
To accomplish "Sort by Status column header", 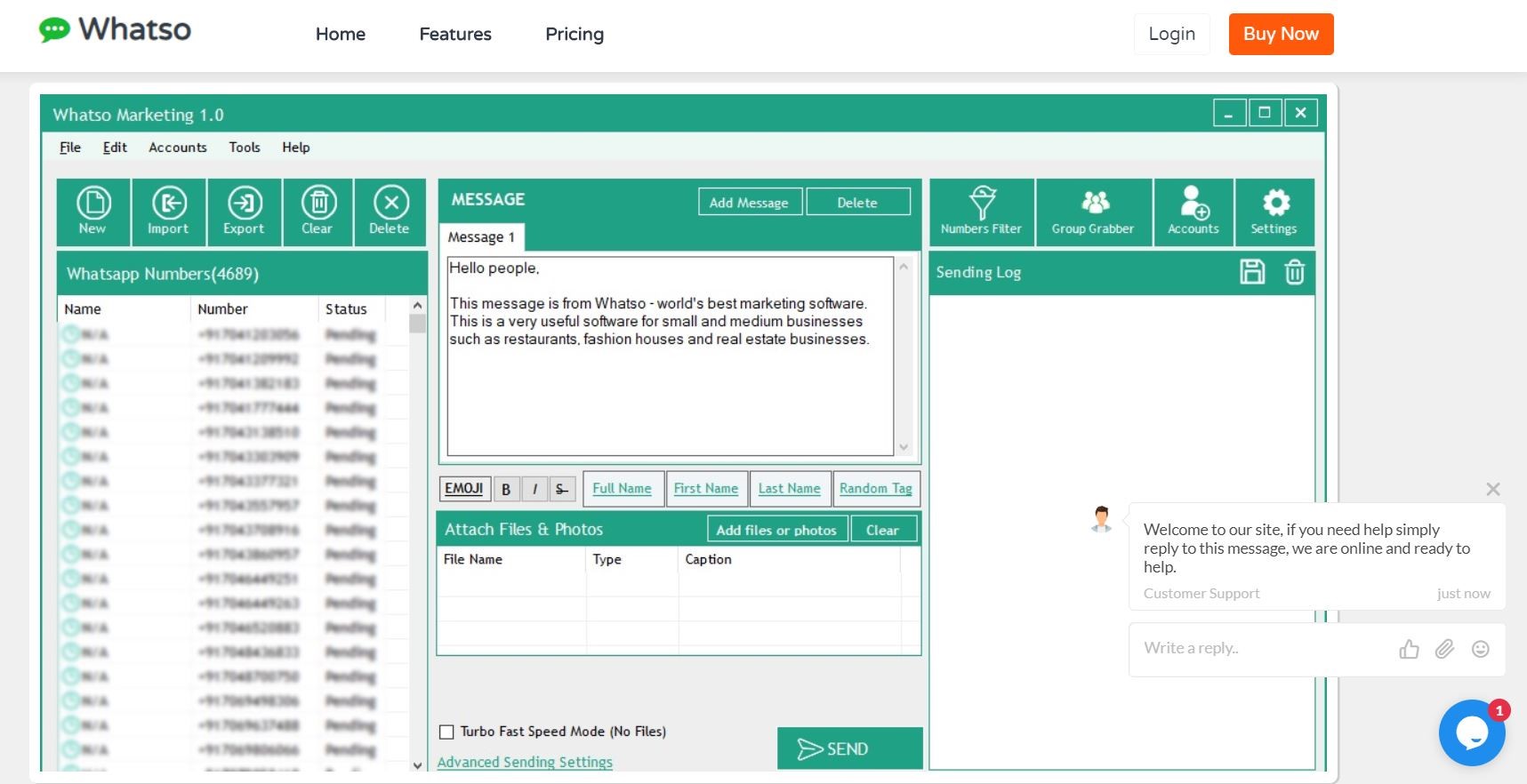I will 352,309.
